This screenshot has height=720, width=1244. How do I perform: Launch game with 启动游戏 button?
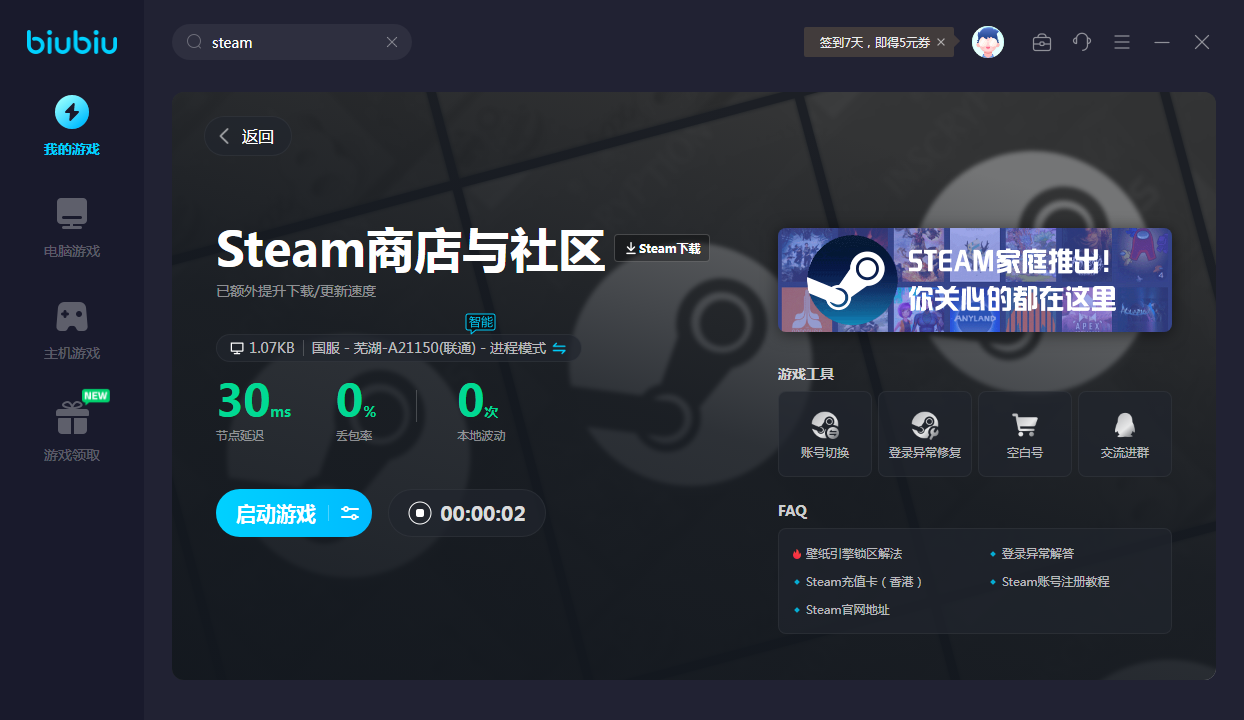coord(275,514)
